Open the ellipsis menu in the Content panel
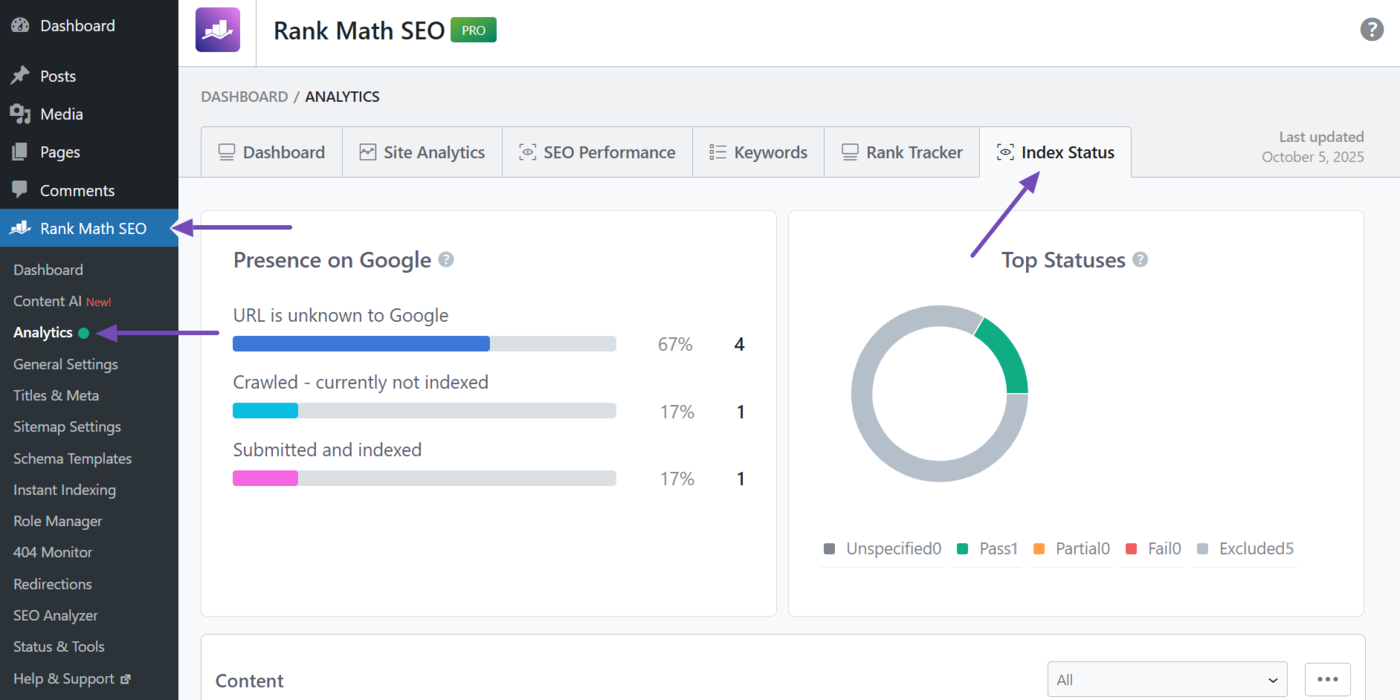The image size is (1400, 700). coord(1328,679)
